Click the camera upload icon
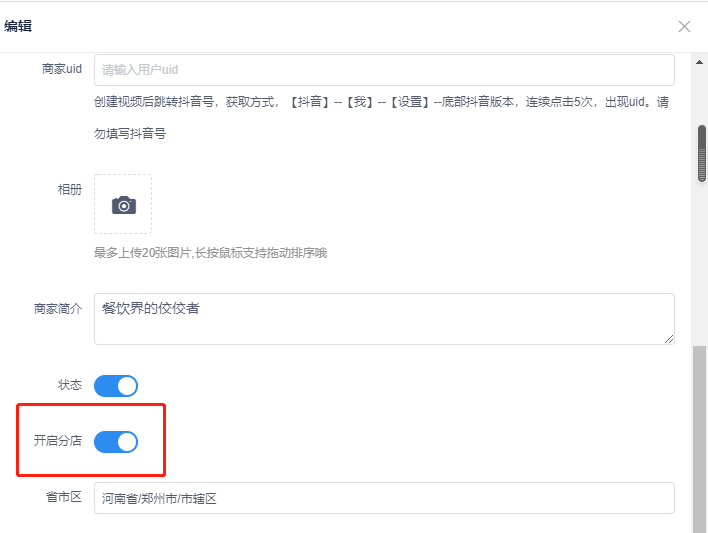 point(123,204)
